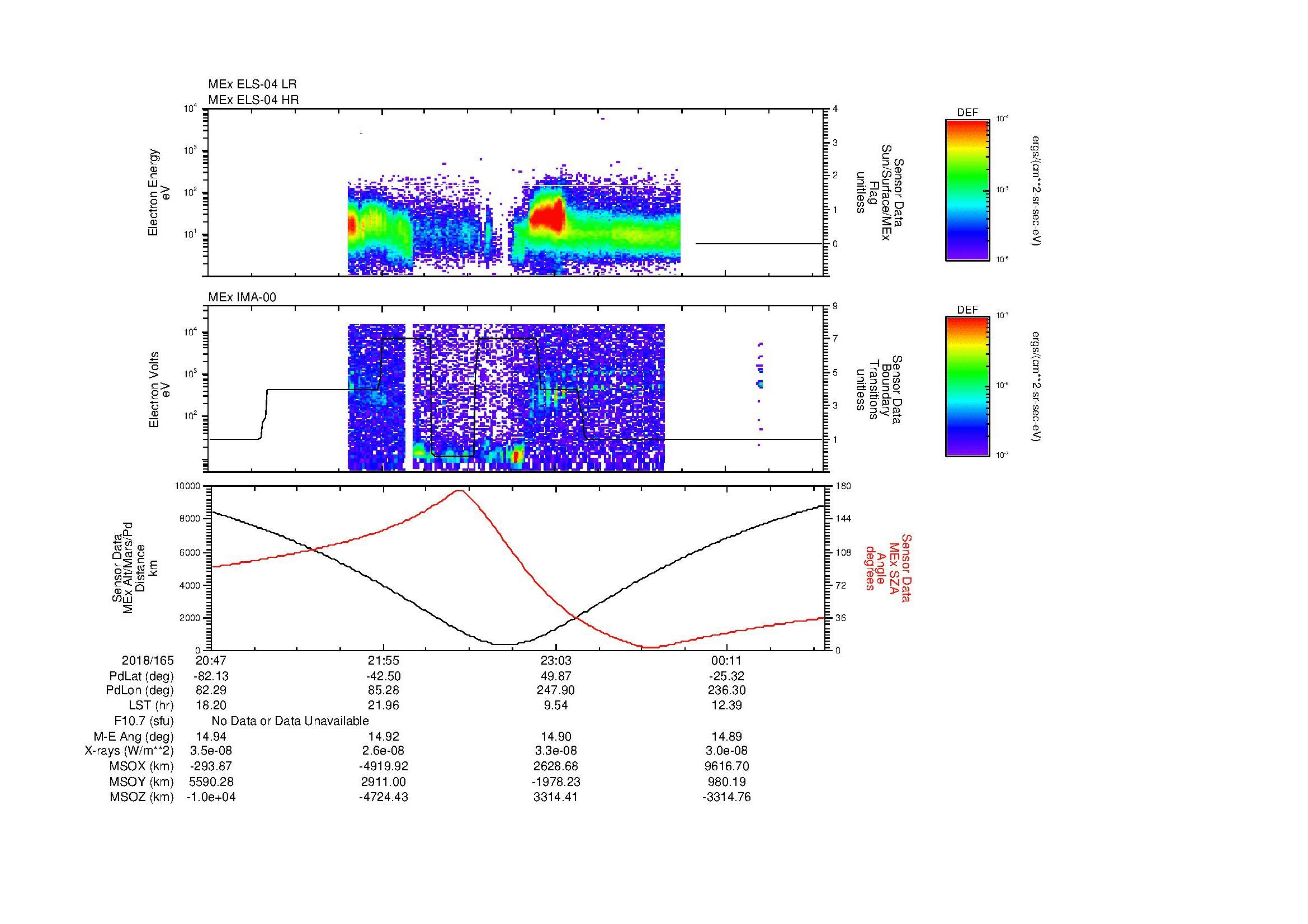Select the upper DEF color bar
The image size is (1308, 924).
967,189
